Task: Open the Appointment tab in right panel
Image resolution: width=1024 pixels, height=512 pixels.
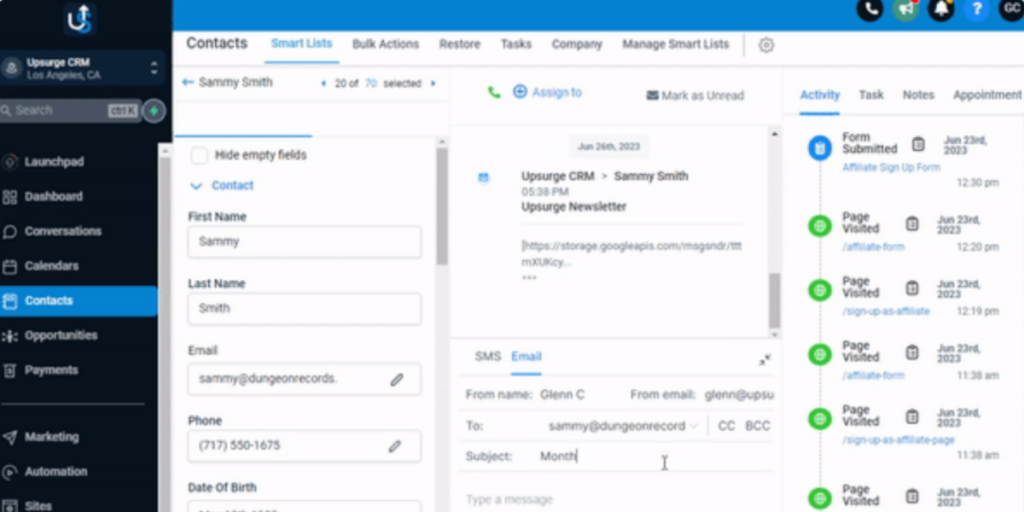Action: 987,95
